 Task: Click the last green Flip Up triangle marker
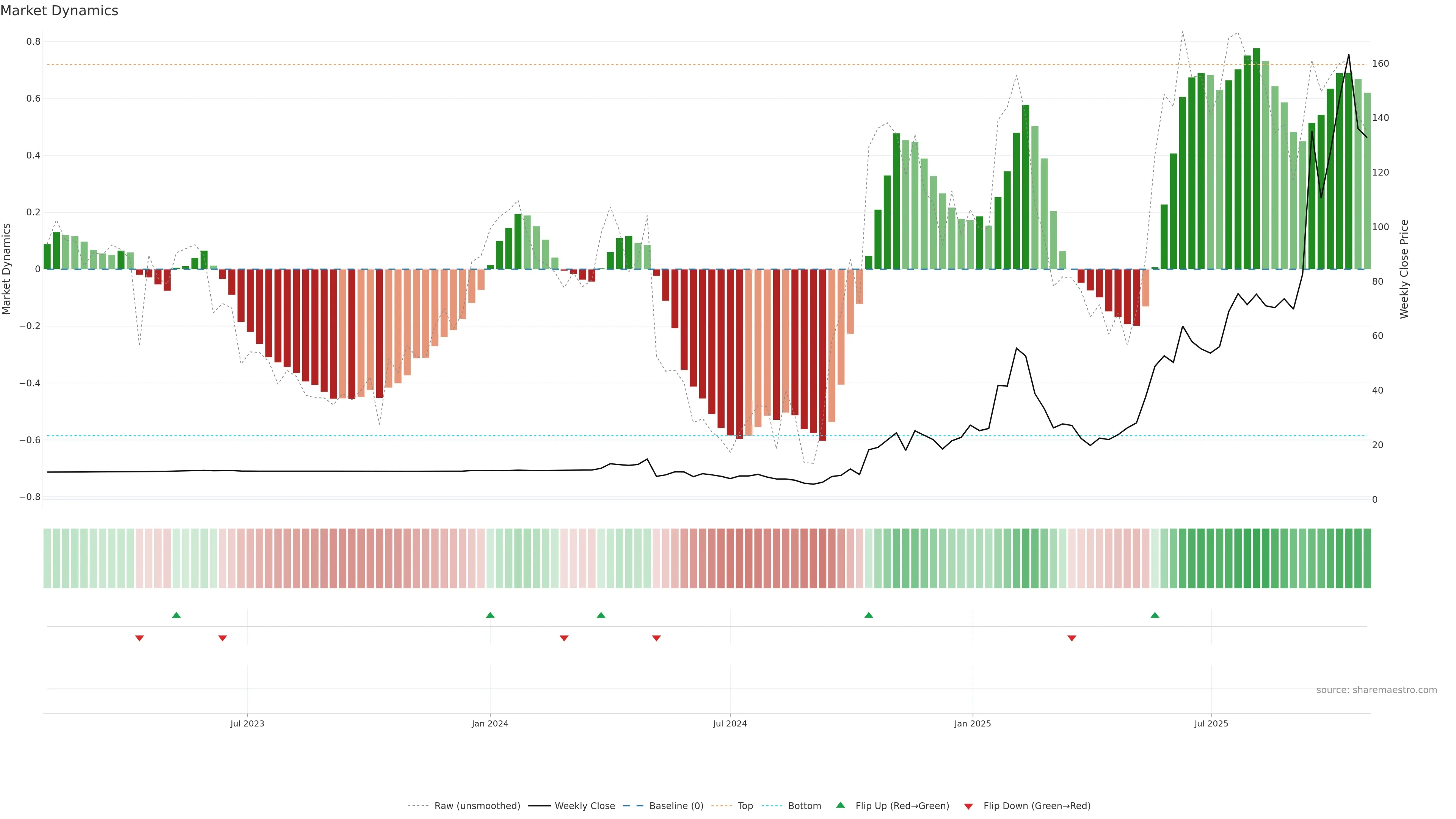click(1155, 615)
